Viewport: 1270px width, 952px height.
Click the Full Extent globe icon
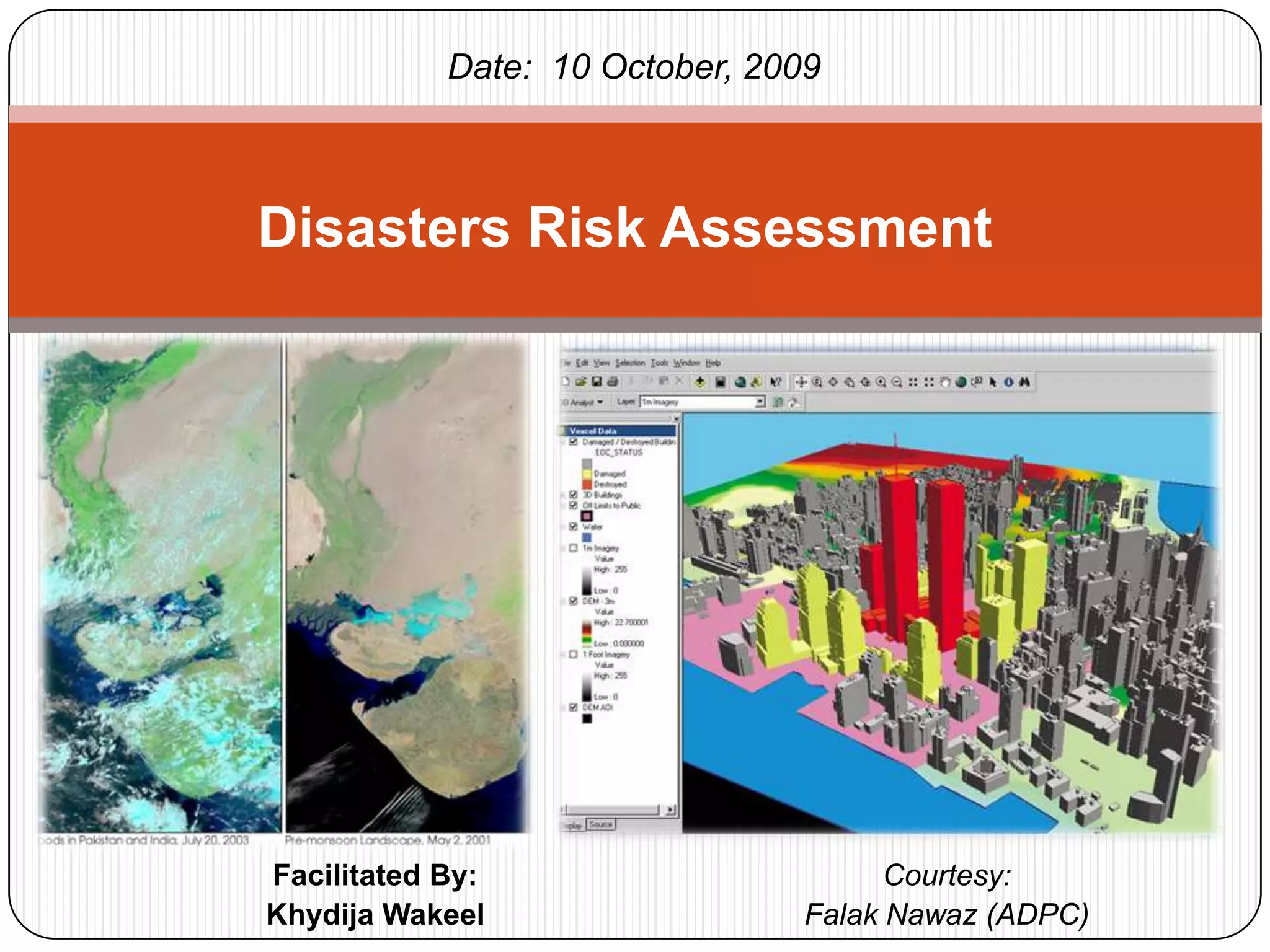[961, 382]
